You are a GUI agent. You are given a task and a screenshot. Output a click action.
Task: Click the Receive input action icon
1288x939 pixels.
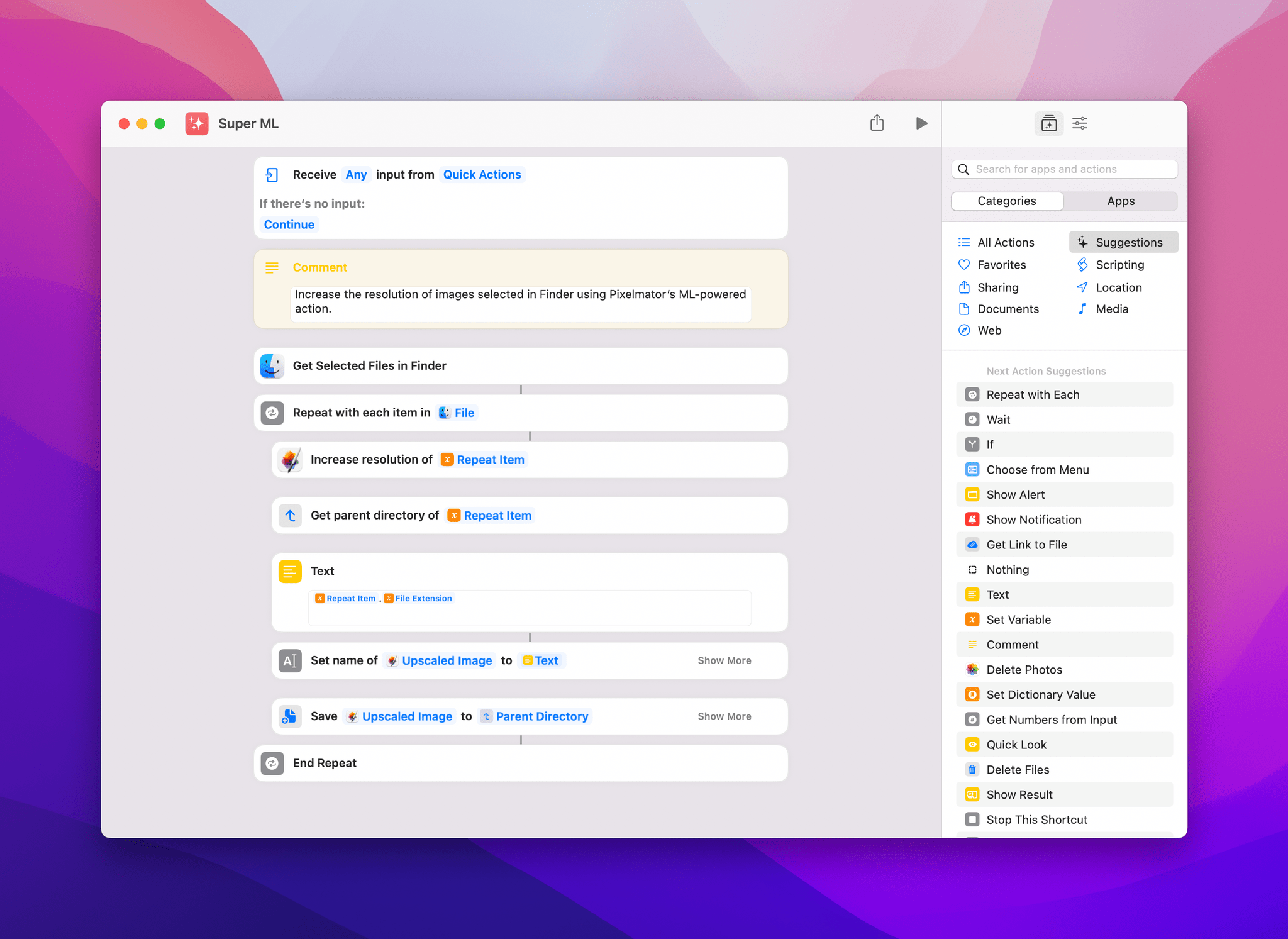tap(272, 175)
